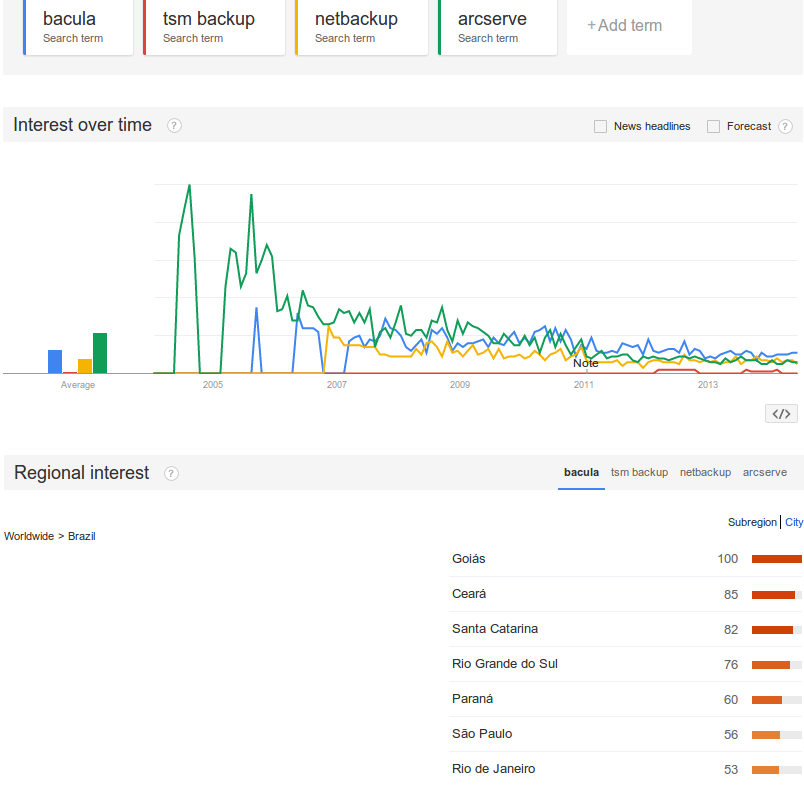Switch to the bacula regional tab
Image resolution: width=804 pixels, height=785 pixels.
[581, 472]
